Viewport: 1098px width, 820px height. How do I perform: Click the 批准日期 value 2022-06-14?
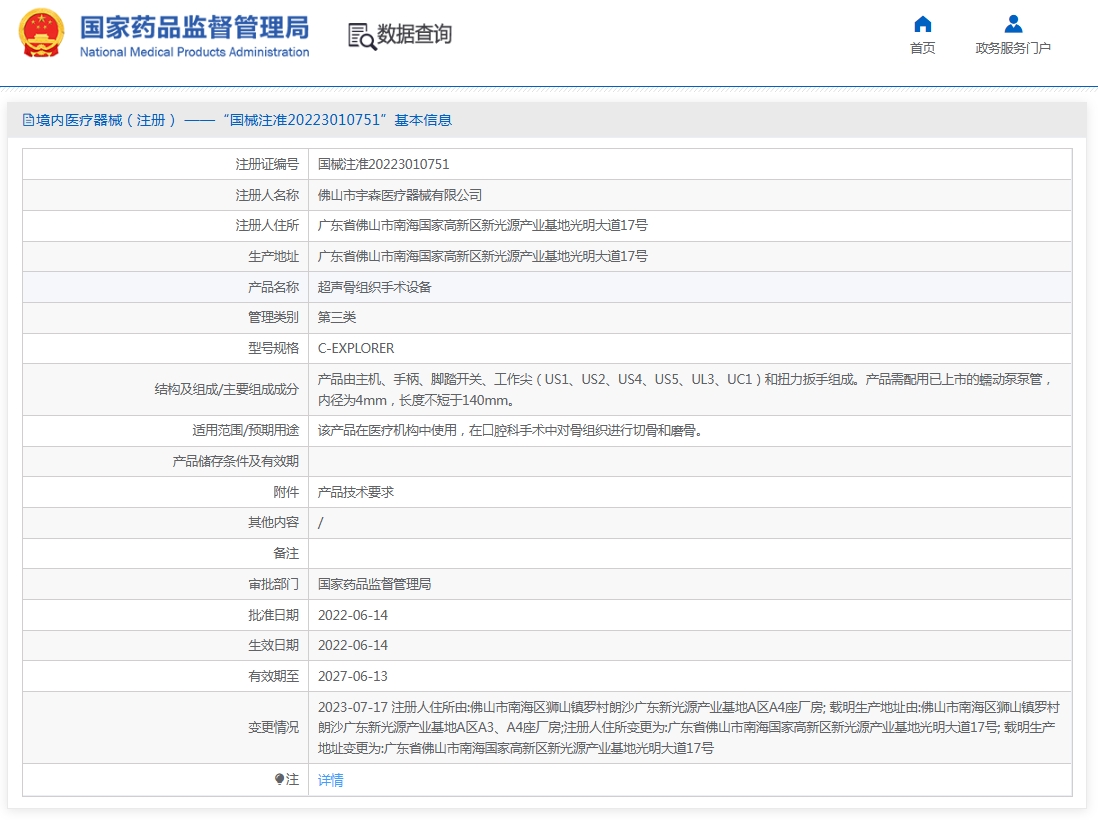click(x=353, y=615)
